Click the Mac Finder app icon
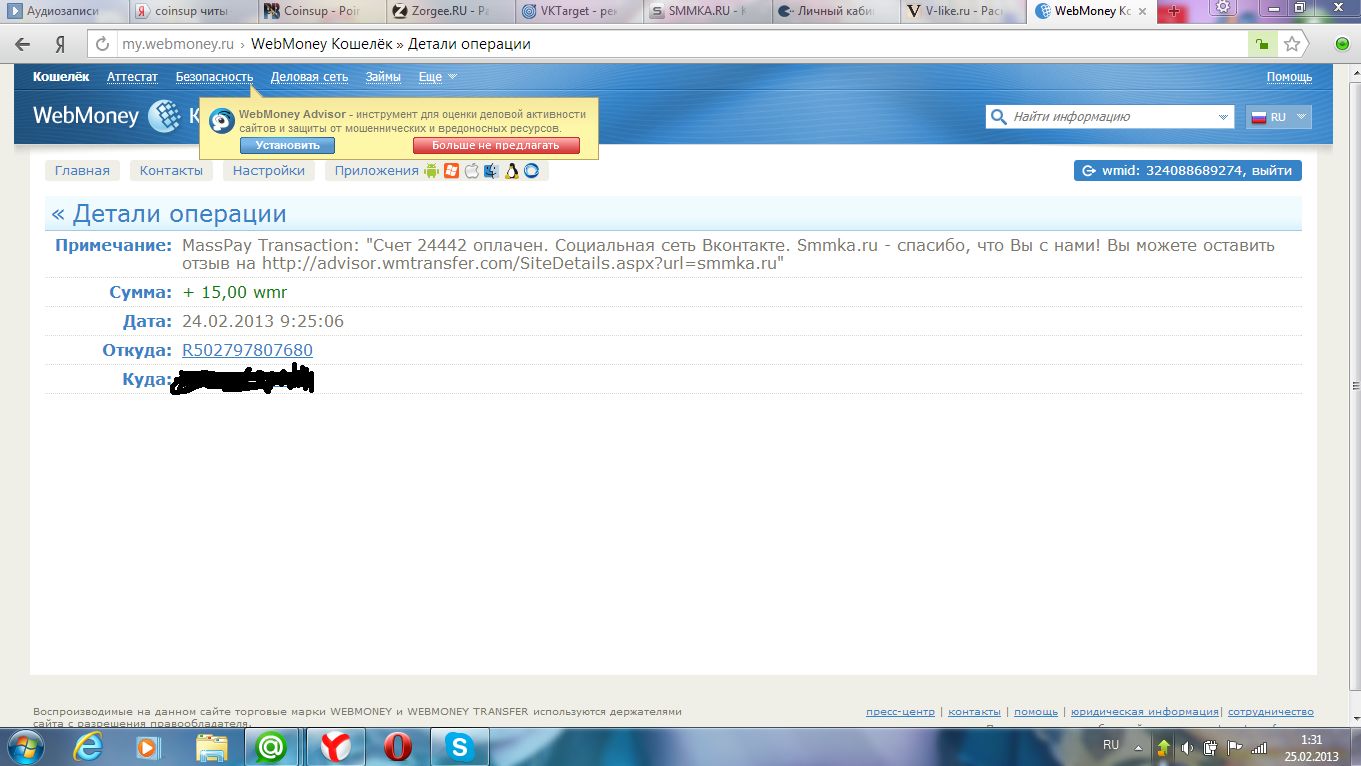 (x=491, y=171)
